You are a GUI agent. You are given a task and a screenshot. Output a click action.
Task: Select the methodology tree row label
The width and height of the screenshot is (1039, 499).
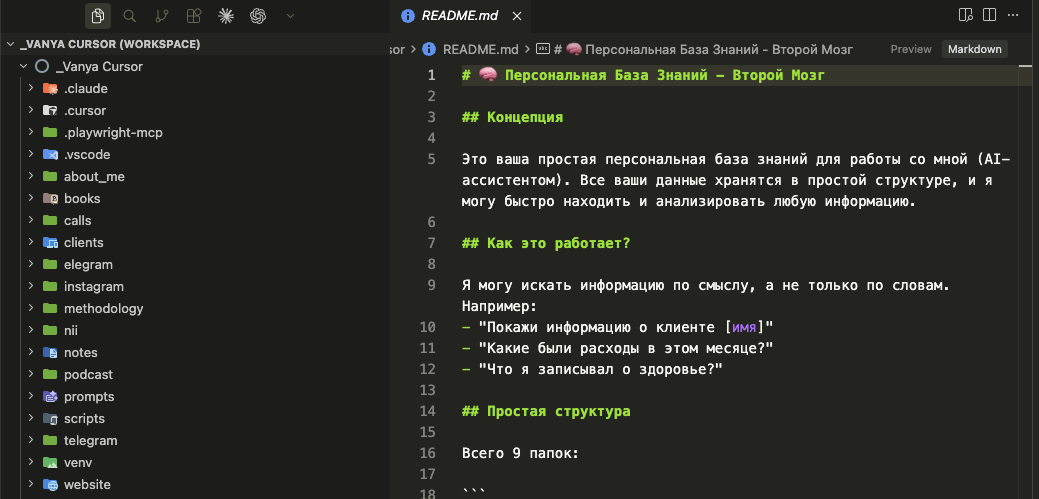(x=103, y=308)
